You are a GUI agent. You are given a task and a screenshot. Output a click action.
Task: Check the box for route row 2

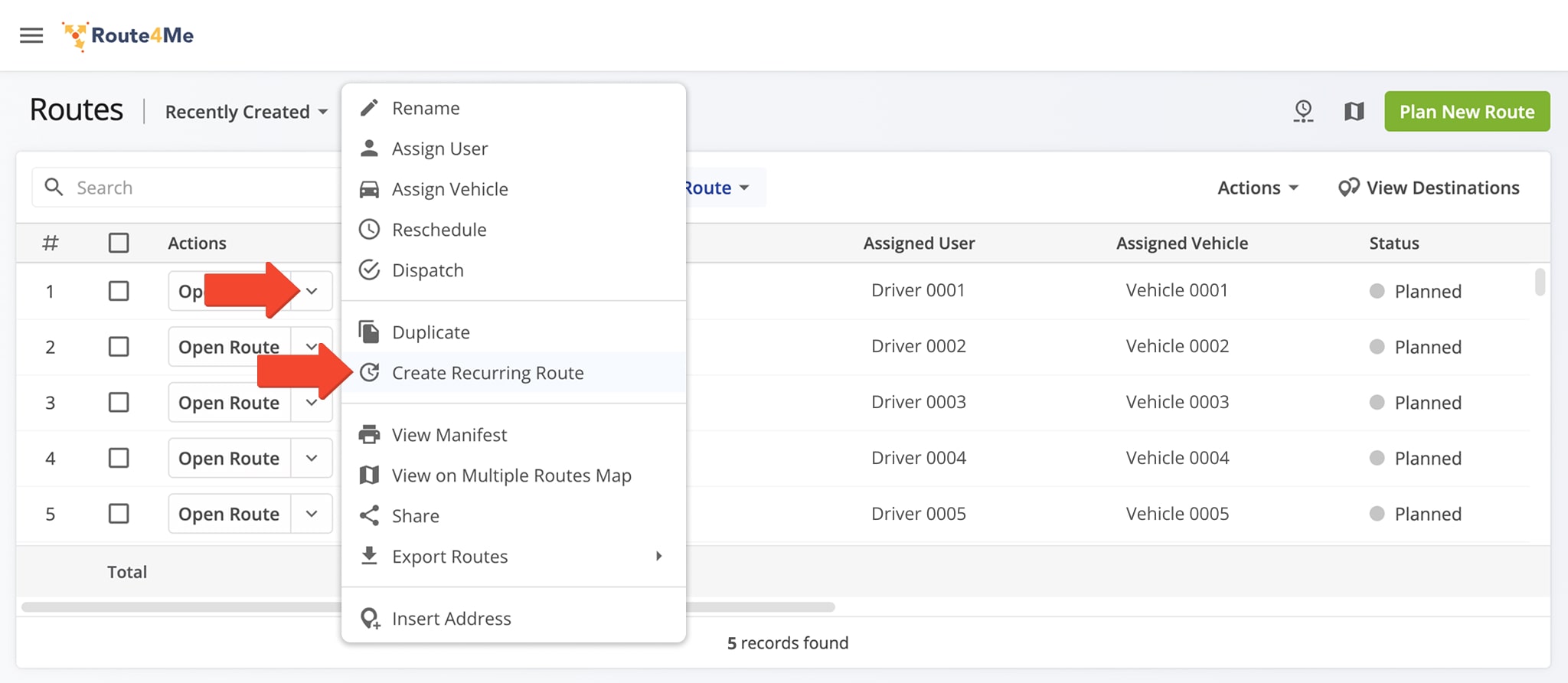[x=119, y=347]
